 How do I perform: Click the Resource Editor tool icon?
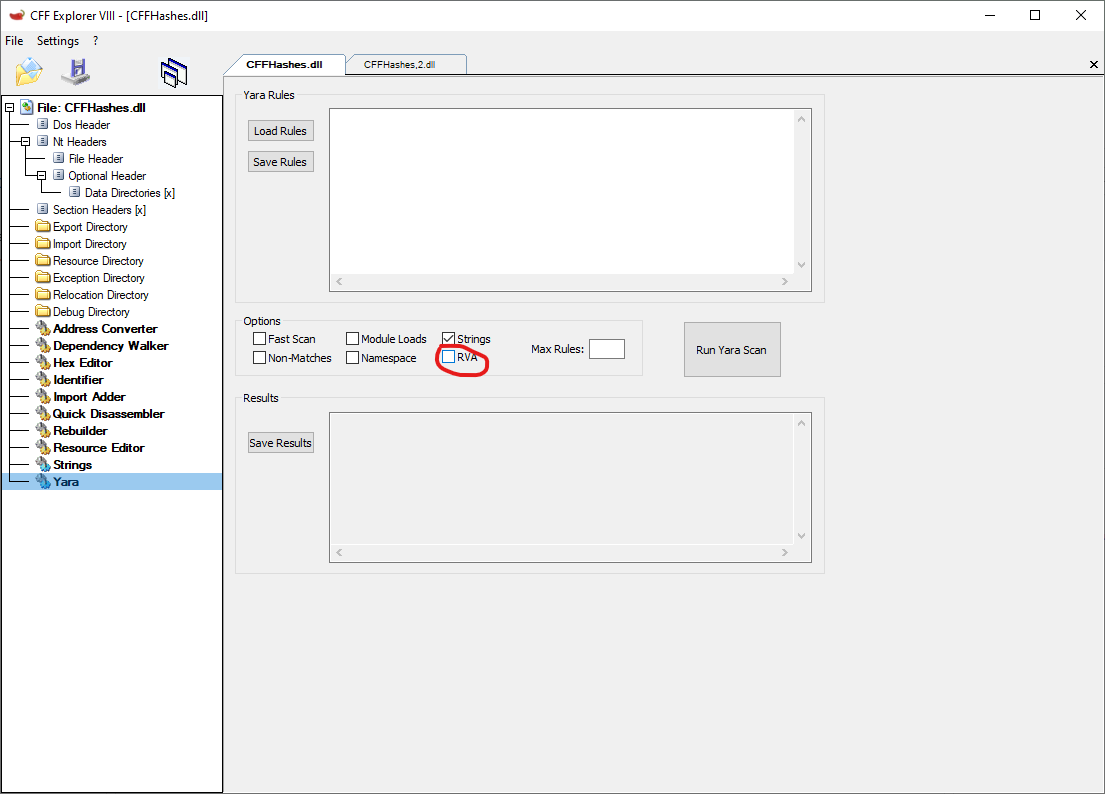point(43,447)
